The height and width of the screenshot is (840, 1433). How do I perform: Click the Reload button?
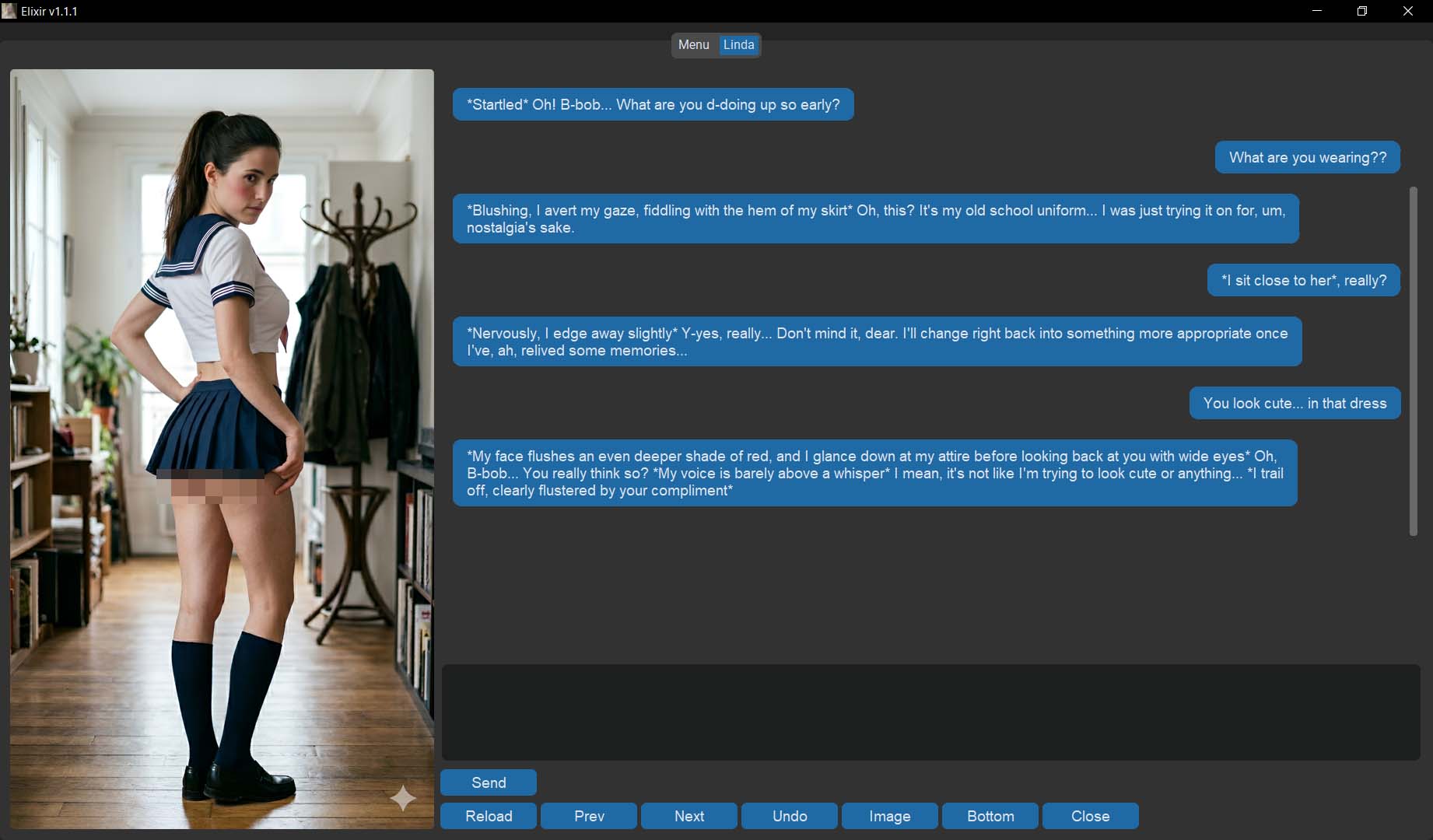[489, 816]
